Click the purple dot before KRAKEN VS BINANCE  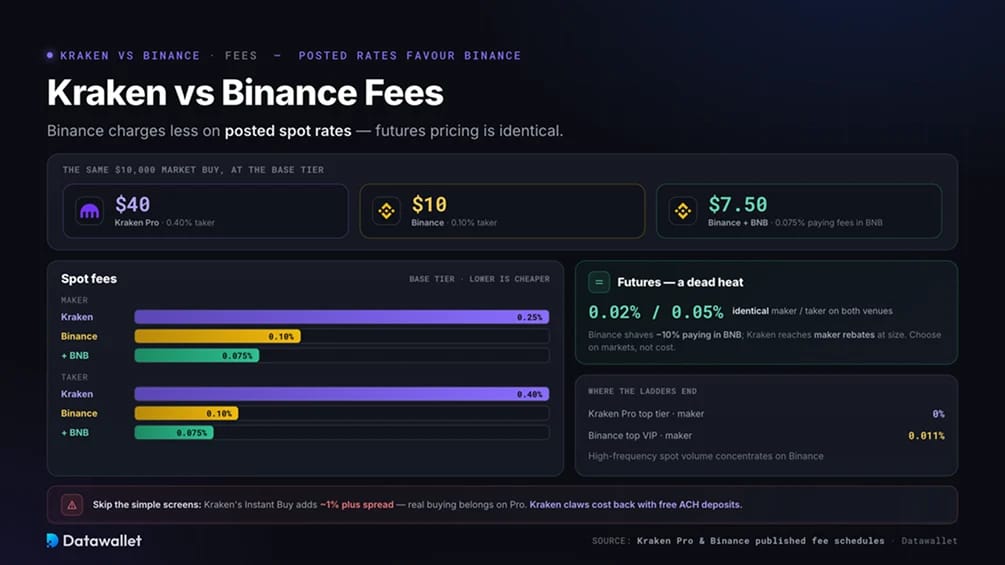(x=50, y=55)
